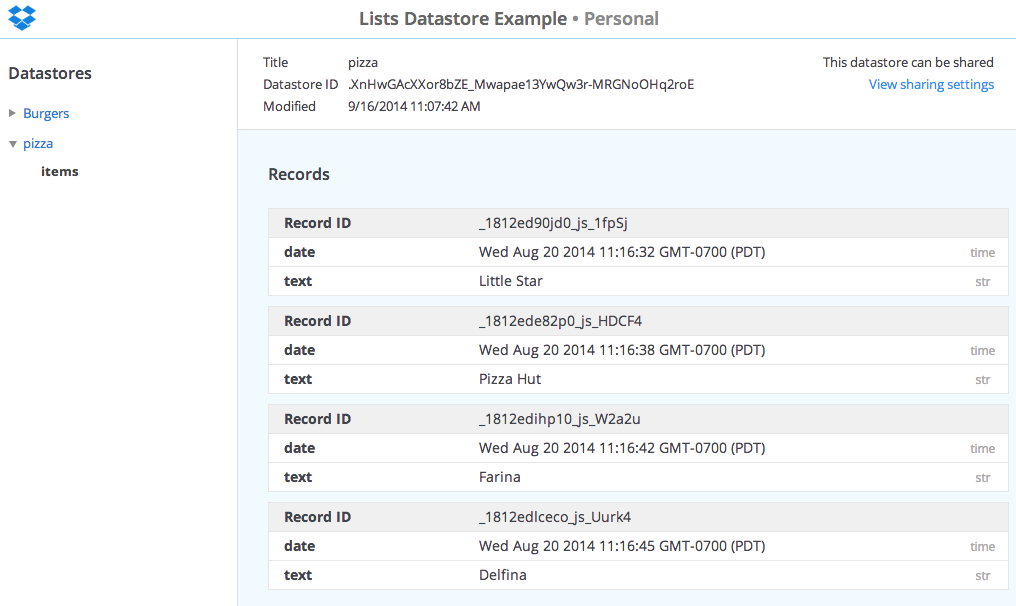The height and width of the screenshot is (606, 1016).
Task: Click the Datastore ID value
Action: click(520, 85)
